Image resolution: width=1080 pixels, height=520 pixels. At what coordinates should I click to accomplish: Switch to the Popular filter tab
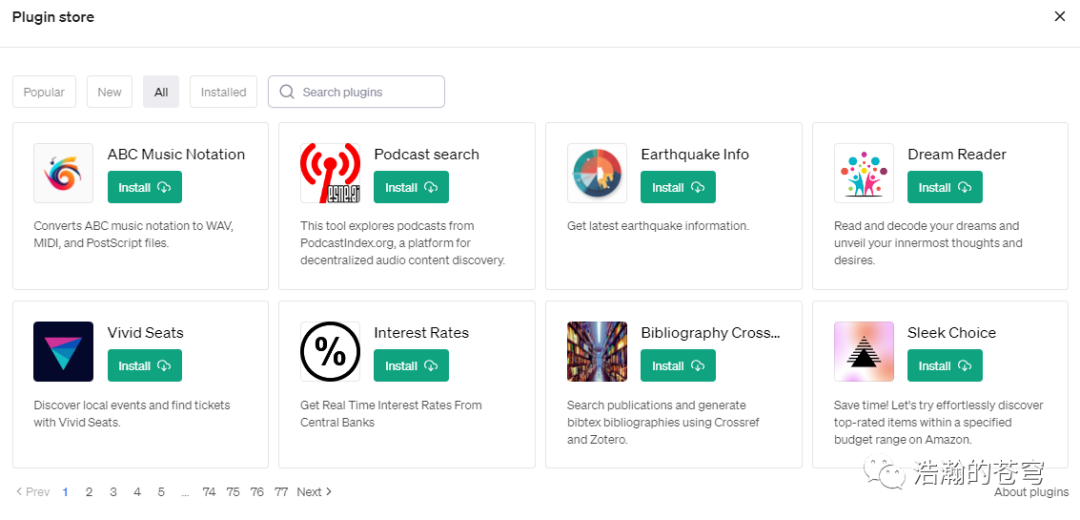[44, 92]
